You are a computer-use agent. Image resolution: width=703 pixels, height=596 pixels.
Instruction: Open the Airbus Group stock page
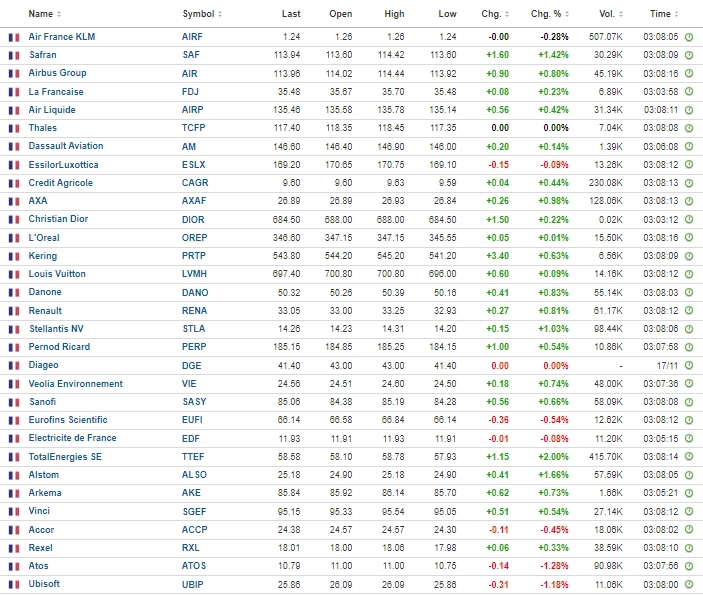pyautogui.click(x=57, y=73)
